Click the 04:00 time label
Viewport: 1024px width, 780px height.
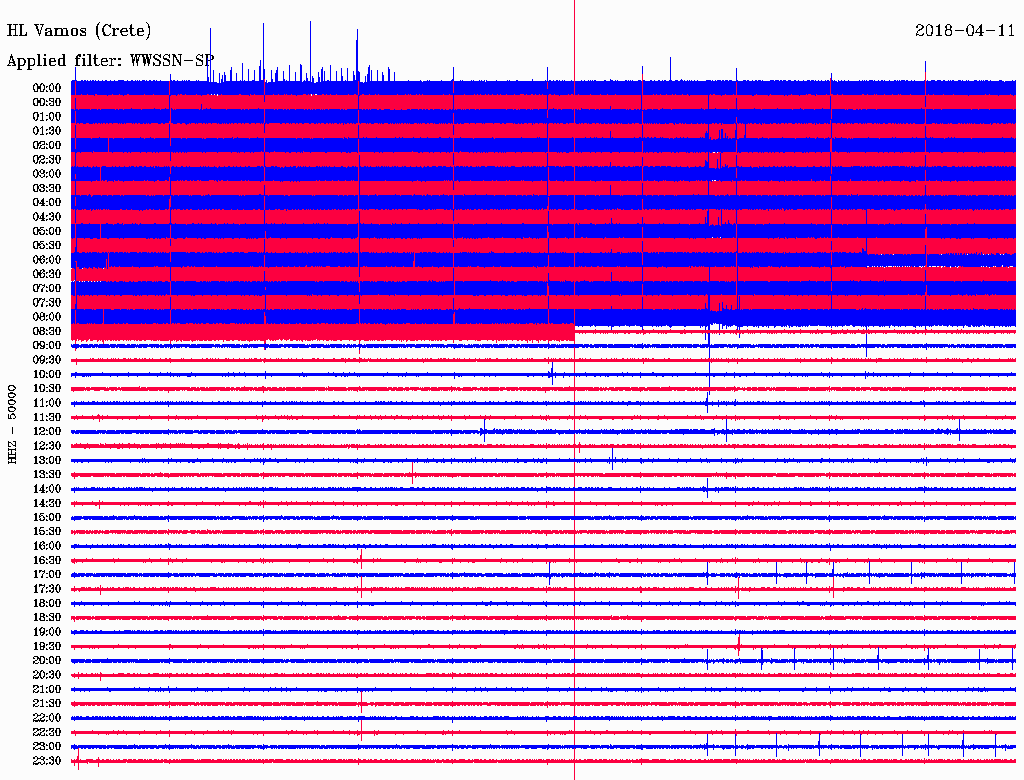click(x=47, y=203)
